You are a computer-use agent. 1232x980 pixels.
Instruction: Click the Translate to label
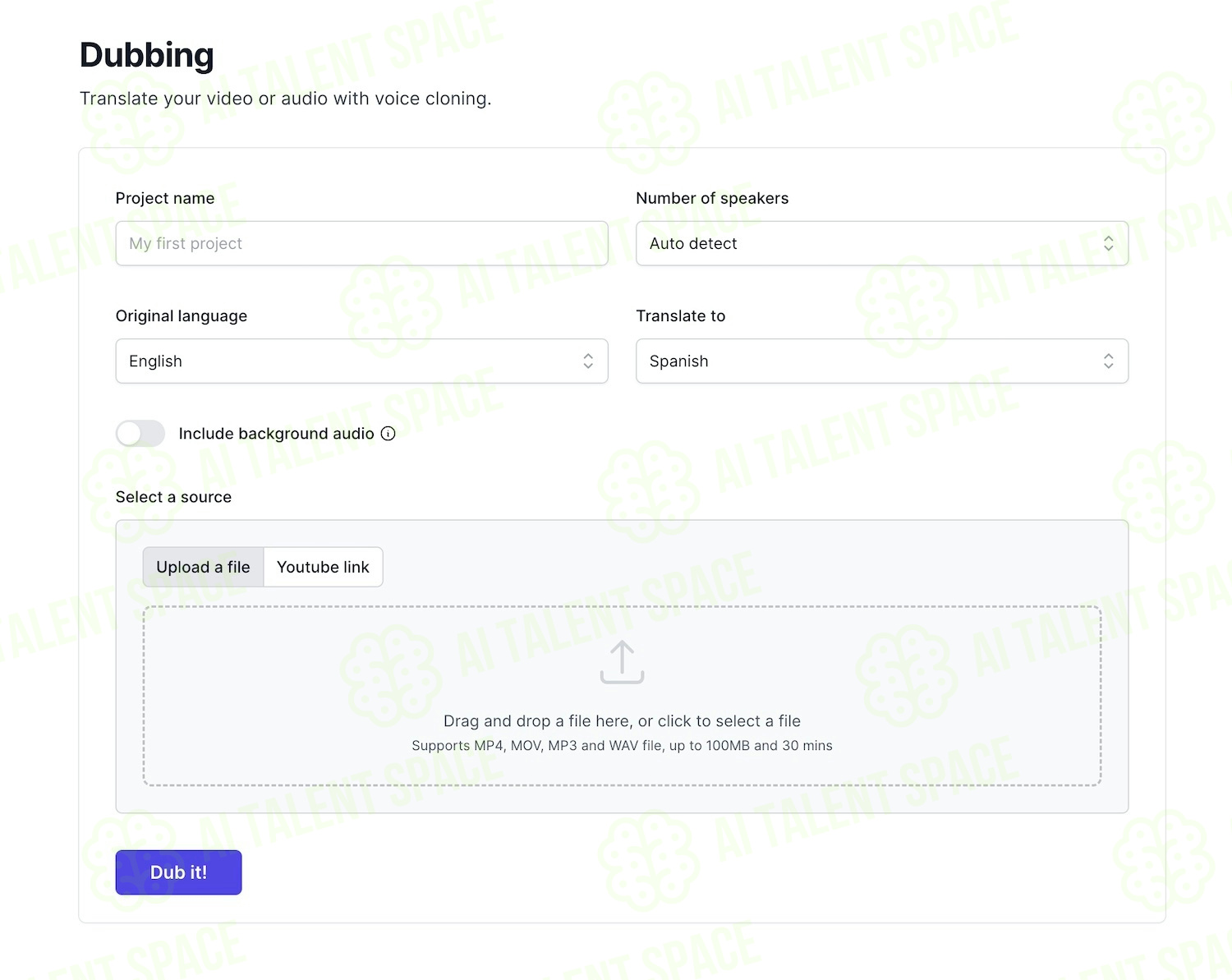pos(681,316)
